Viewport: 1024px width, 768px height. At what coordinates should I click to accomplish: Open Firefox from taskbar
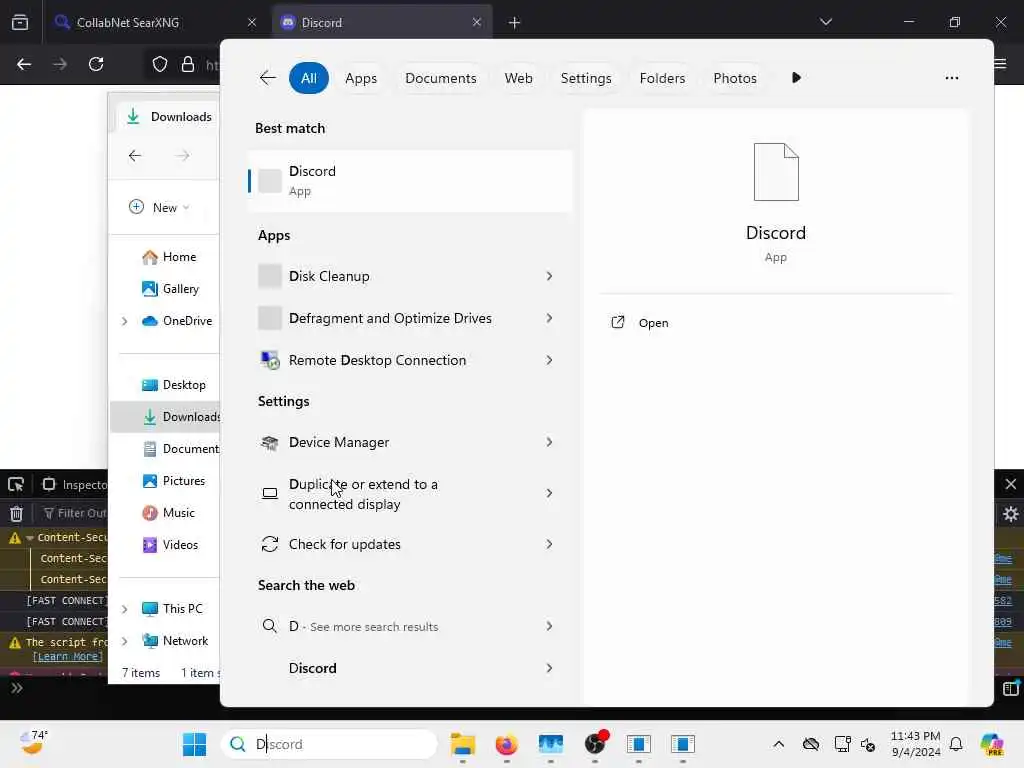(x=506, y=744)
